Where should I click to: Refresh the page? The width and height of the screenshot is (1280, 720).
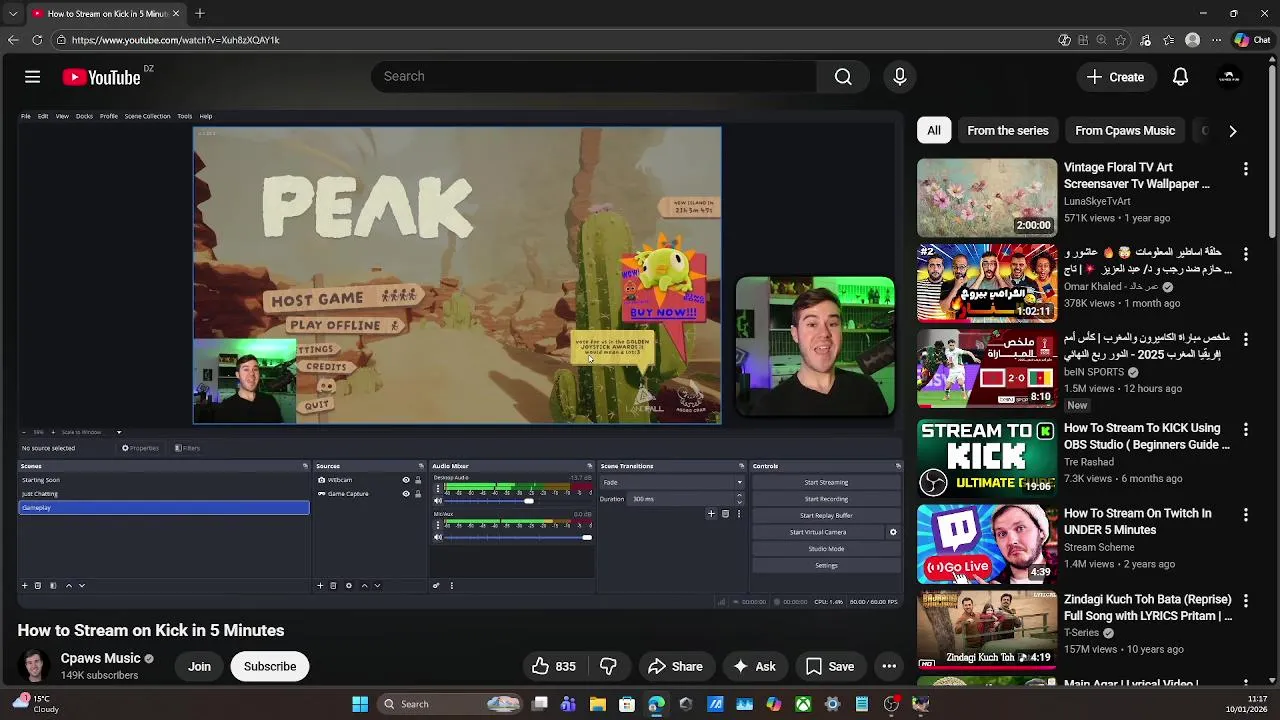[37, 40]
